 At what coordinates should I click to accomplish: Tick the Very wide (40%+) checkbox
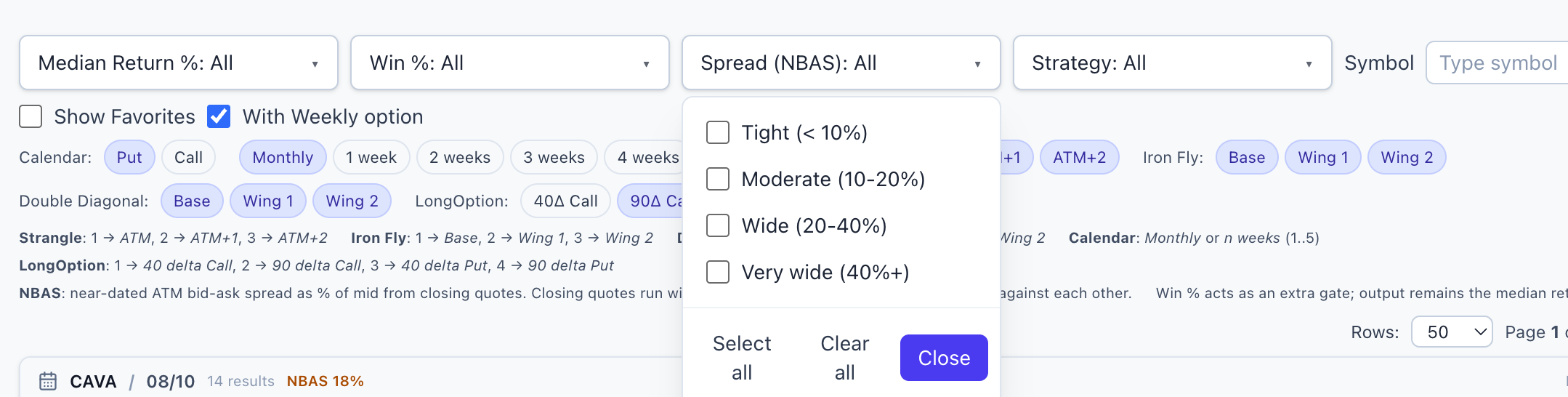click(x=718, y=272)
